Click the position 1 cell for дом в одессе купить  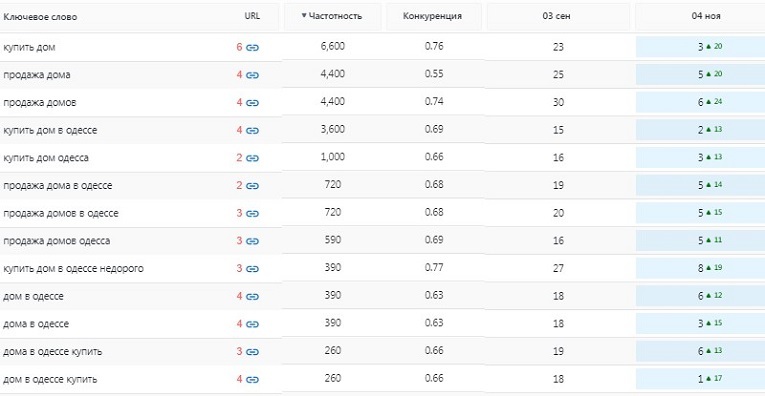pyautogui.click(x=701, y=378)
